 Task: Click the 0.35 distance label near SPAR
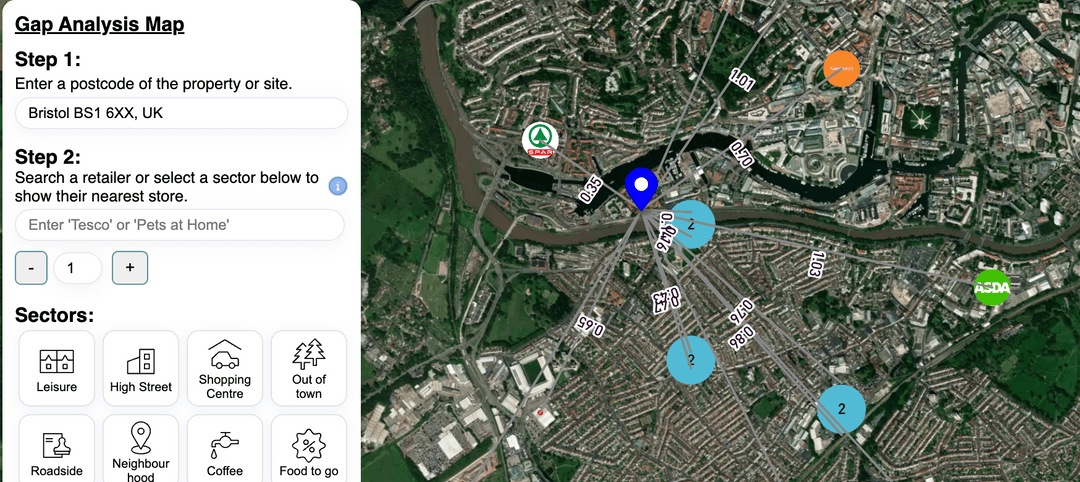tap(591, 190)
